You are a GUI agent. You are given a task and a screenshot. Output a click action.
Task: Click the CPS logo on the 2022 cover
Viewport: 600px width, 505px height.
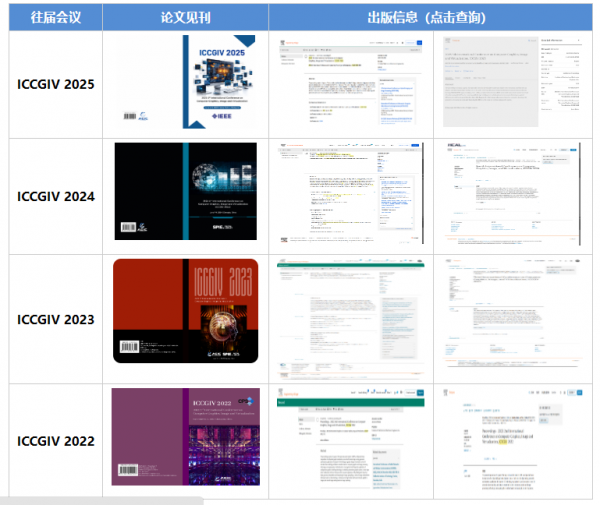click(x=246, y=401)
